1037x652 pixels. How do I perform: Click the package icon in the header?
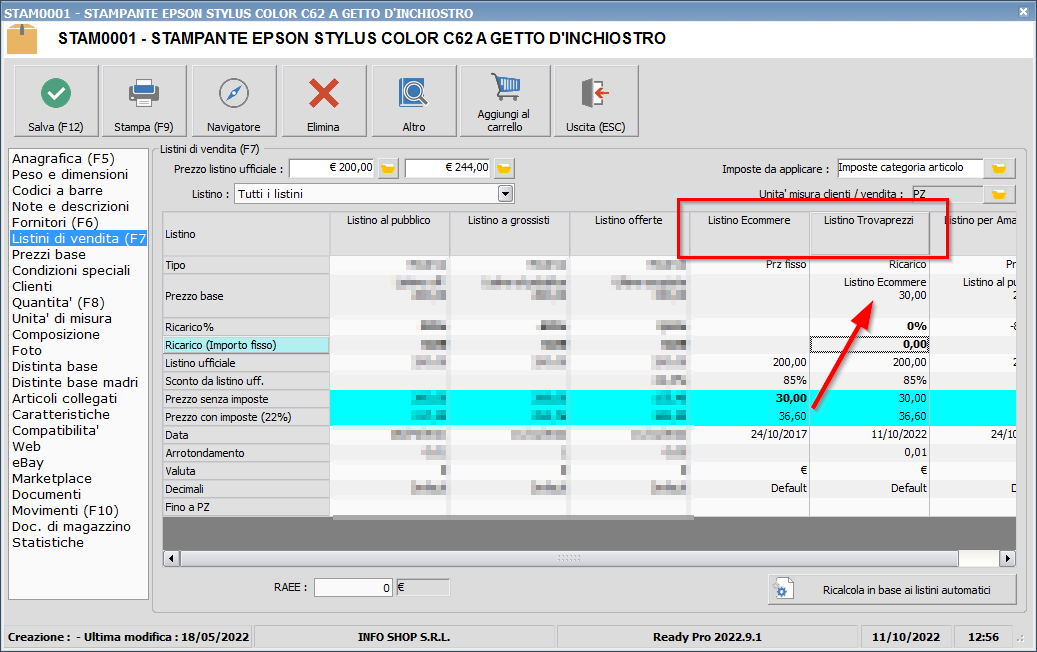22,39
